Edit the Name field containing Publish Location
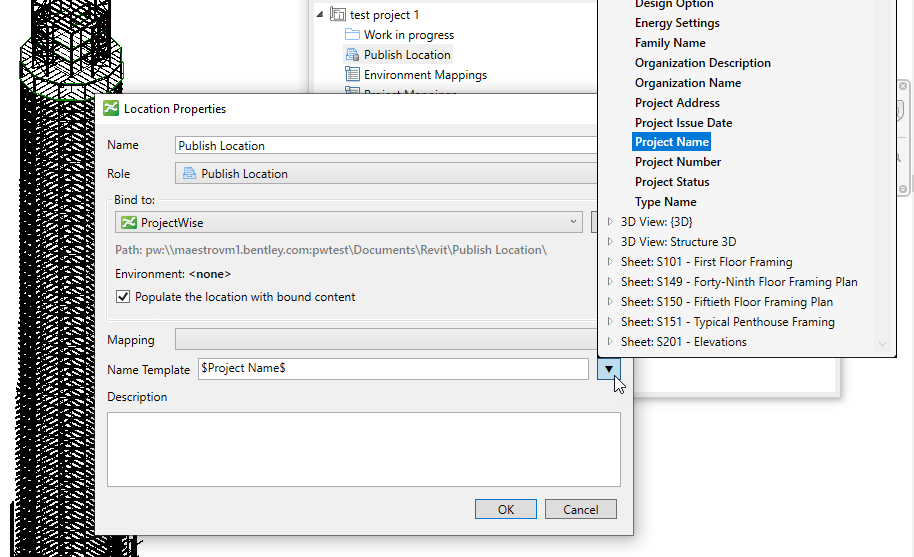The width and height of the screenshot is (914, 557). click(385, 146)
